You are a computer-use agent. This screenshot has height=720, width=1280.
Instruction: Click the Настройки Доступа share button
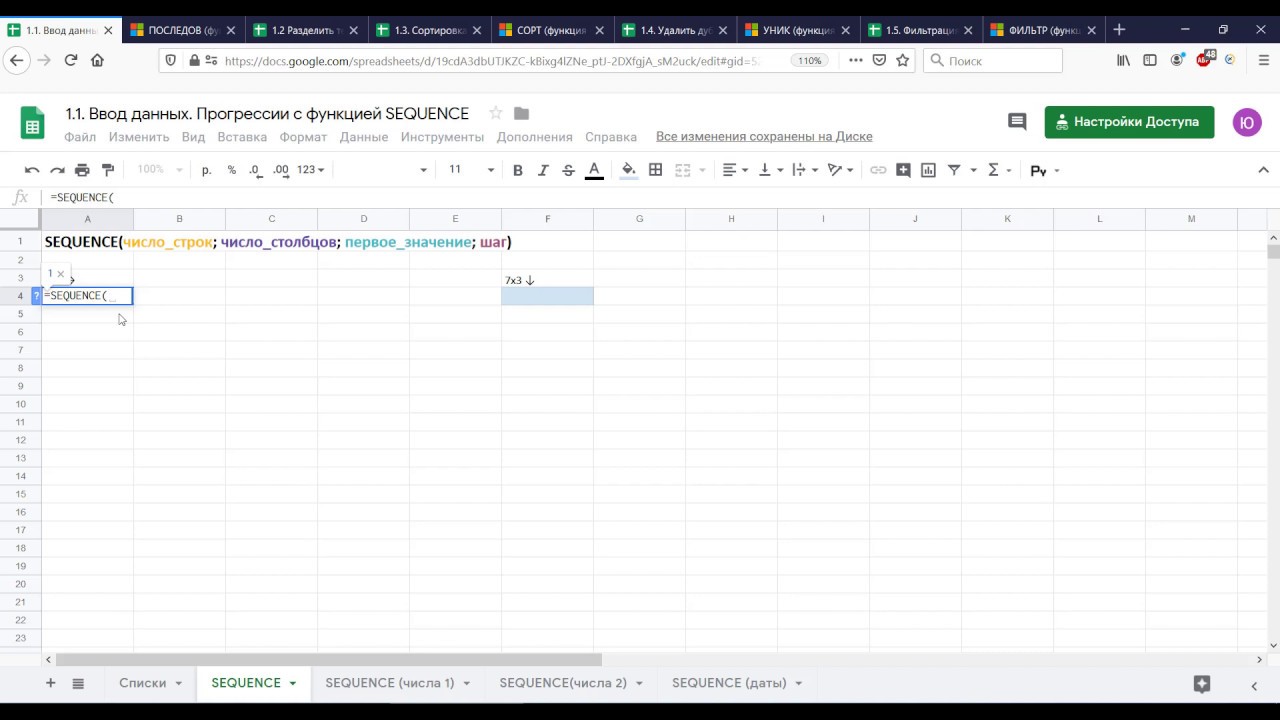click(1129, 122)
